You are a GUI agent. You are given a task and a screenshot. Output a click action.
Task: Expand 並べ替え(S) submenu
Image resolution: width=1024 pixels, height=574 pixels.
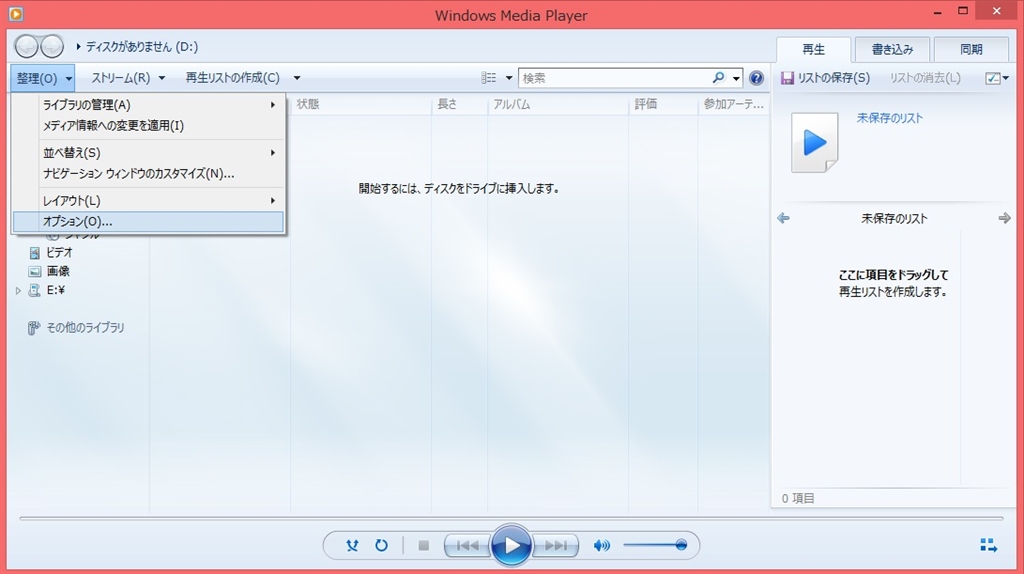pyautogui.click(x=148, y=153)
